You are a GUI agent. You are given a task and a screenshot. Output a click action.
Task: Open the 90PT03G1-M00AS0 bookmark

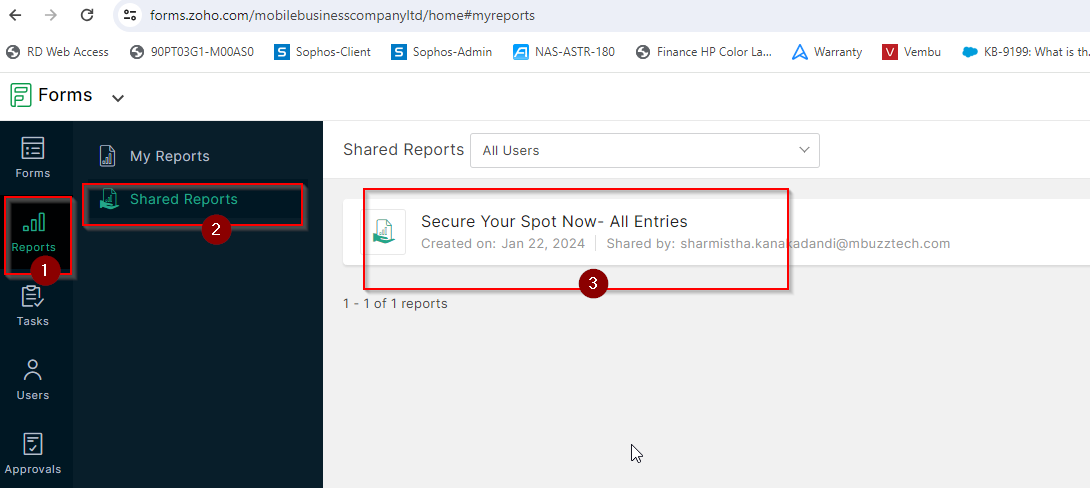tap(192, 51)
